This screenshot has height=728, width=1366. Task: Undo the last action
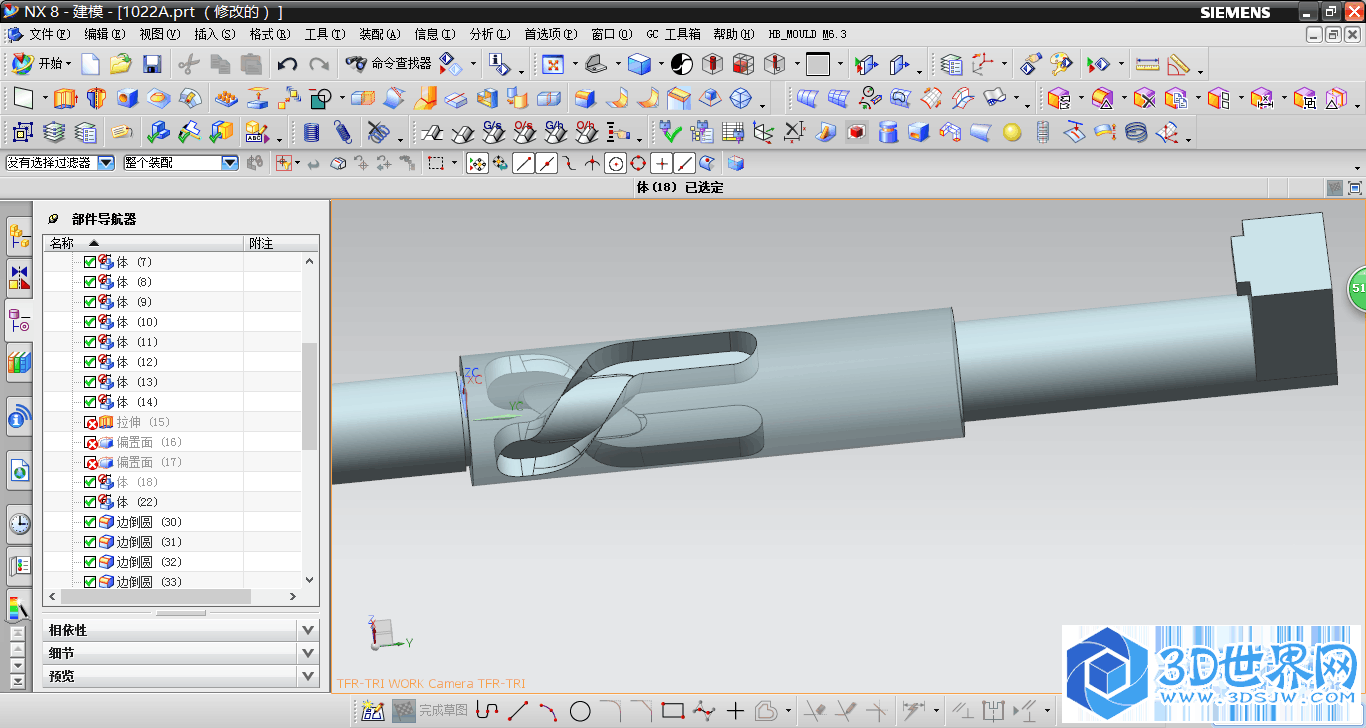pyautogui.click(x=288, y=64)
